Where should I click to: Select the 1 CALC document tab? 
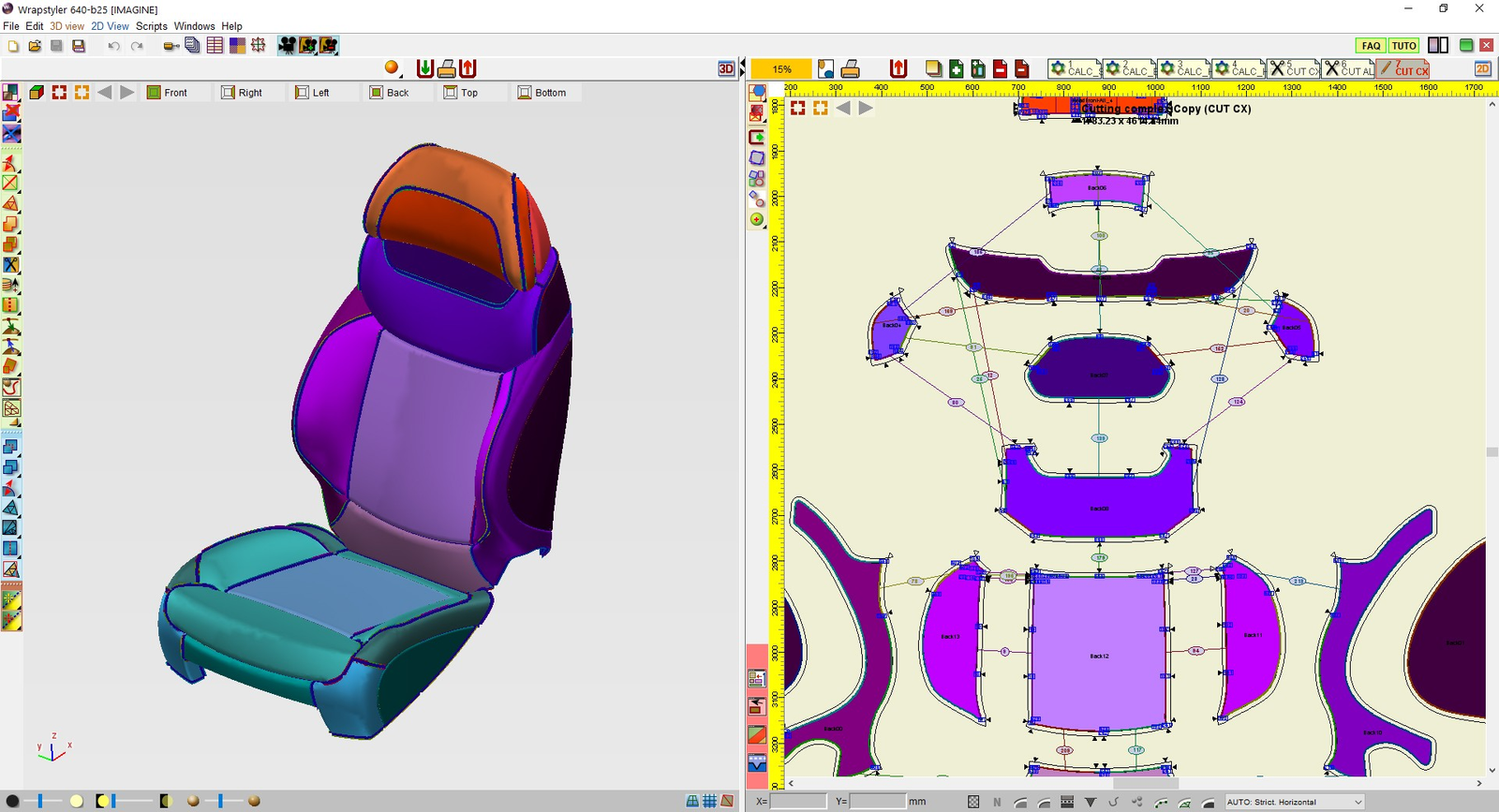tap(1074, 69)
